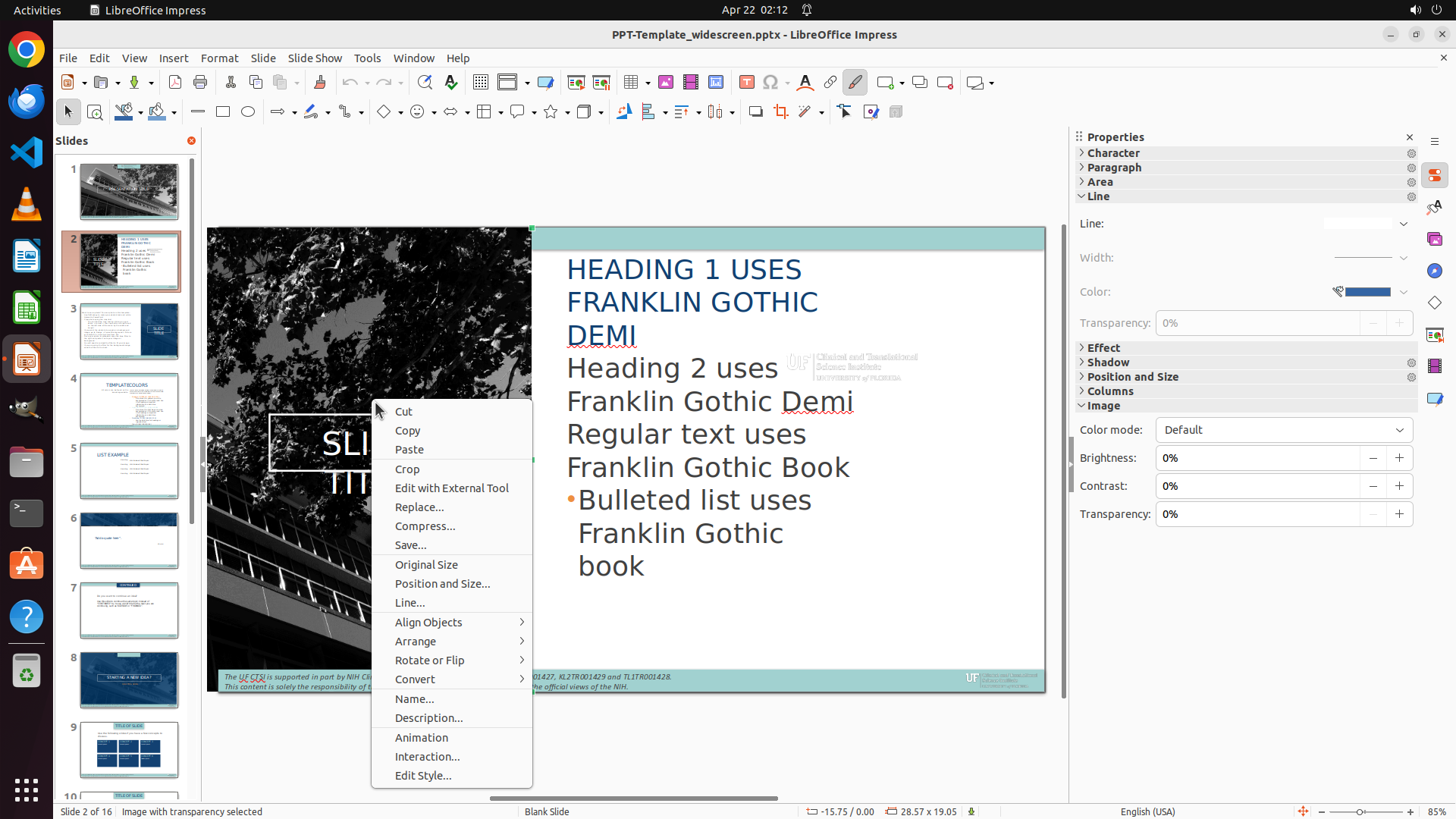Viewport: 1456px width, 819px height.
Task: Expand the Character section in Properties
Action: pos(1112,153)
